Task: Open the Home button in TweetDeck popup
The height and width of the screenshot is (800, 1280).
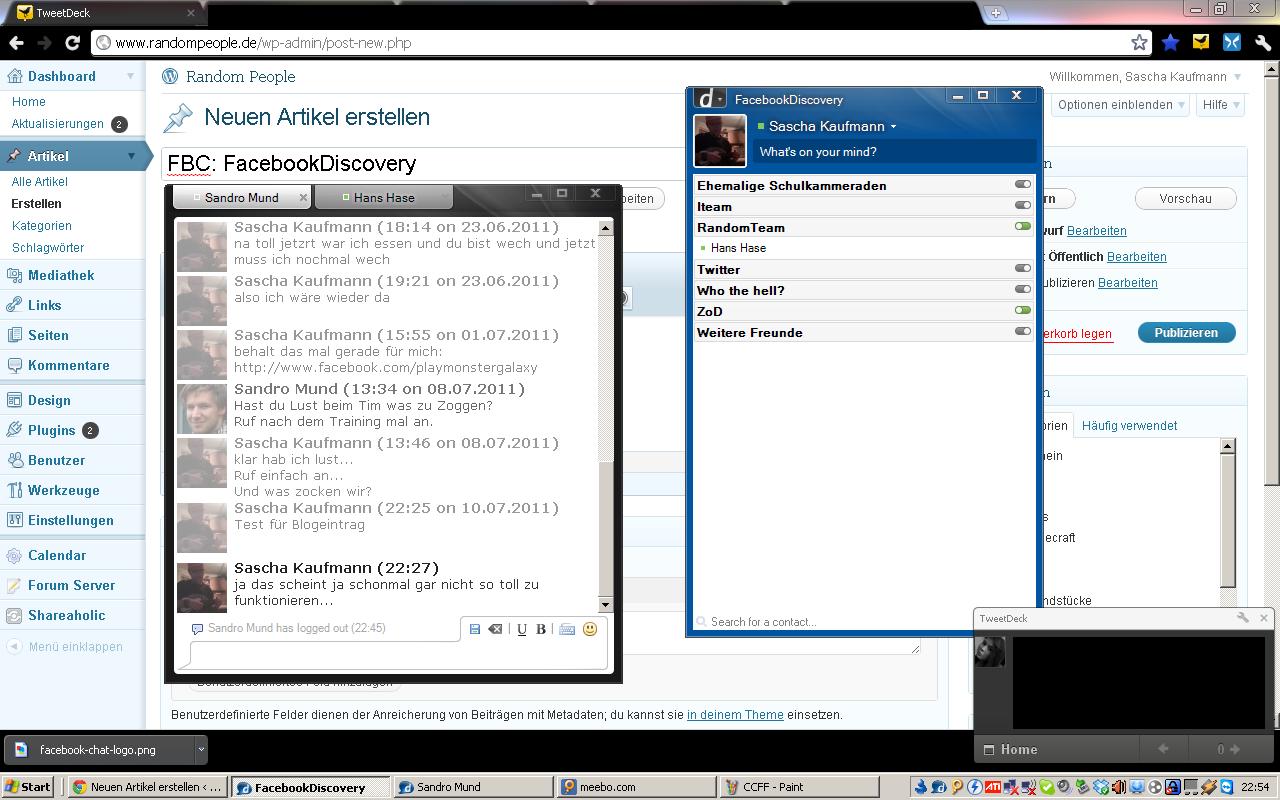Action: point(1010,749)
